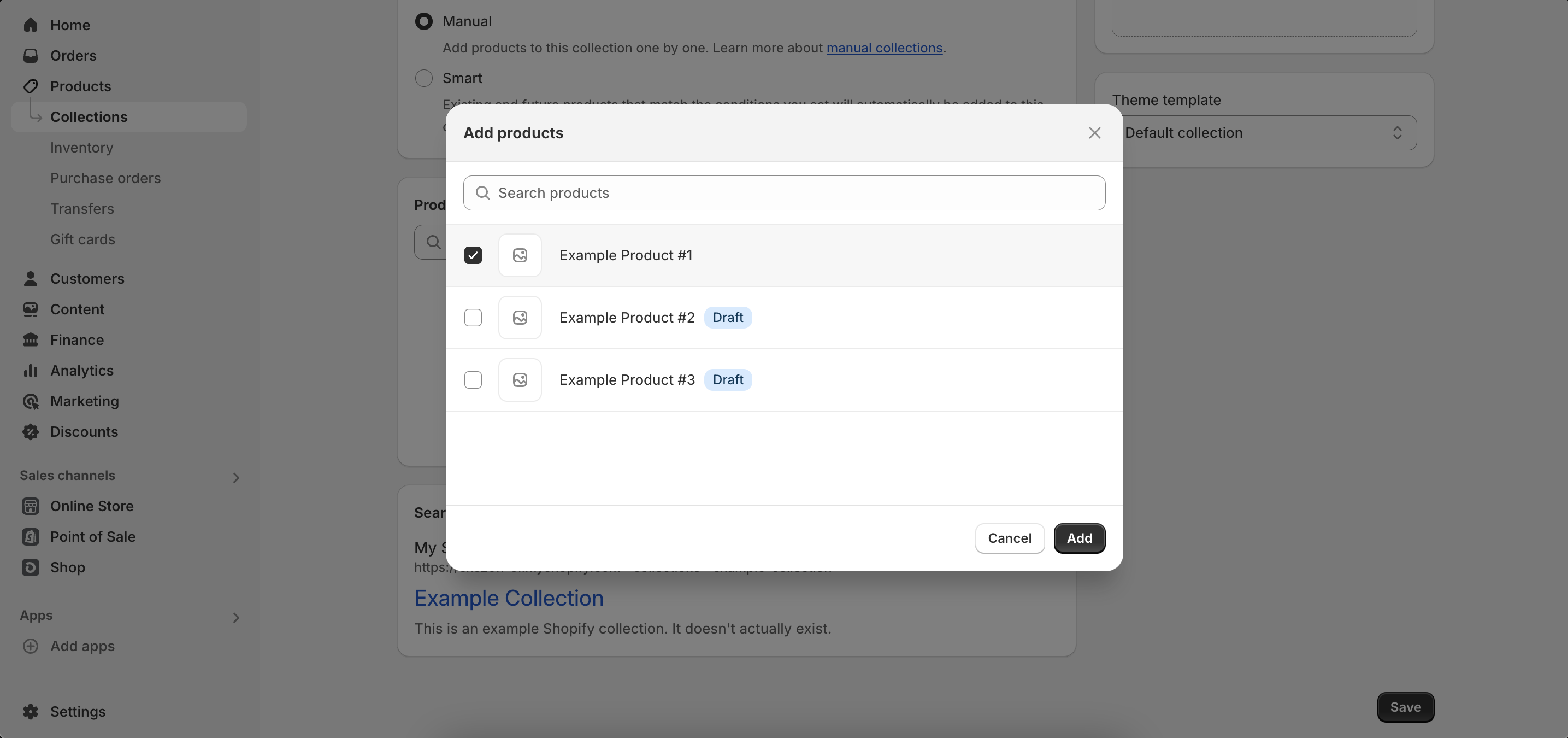Focus the Search products input field
Screen dimensions: 1568x738
784,193
